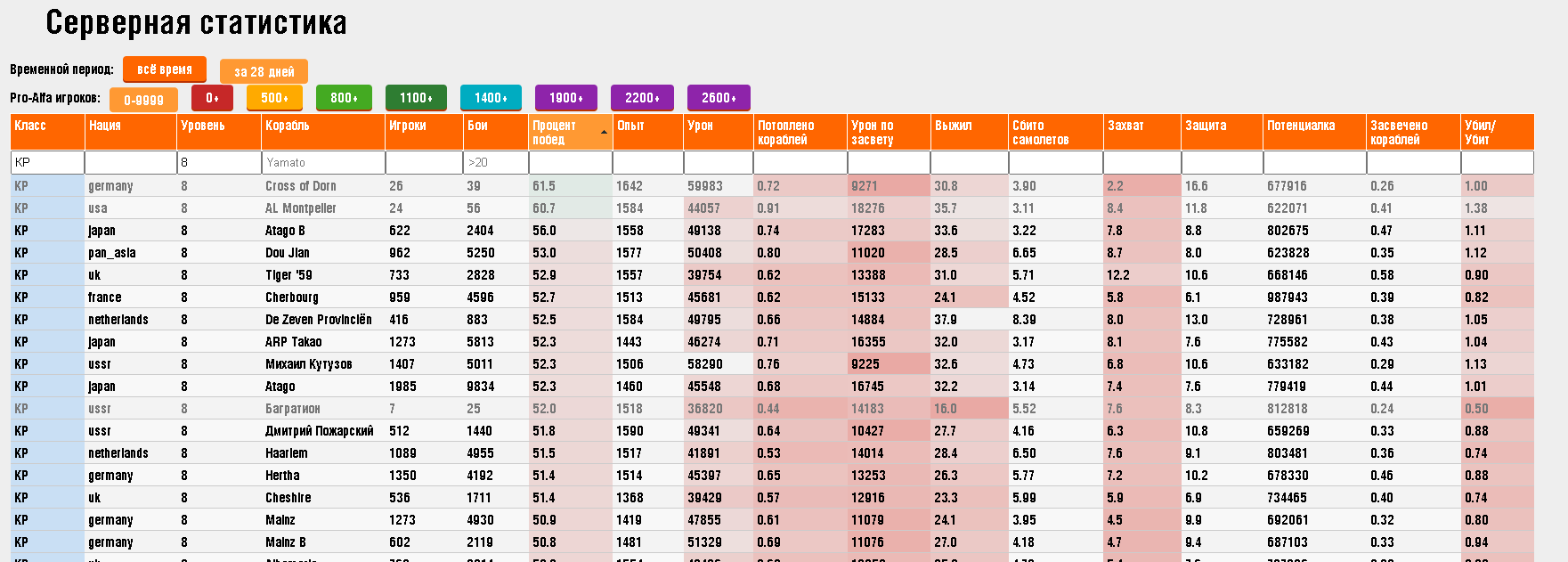Image resolution: width=1568 pixels, height=562 pixels.
Task: Click the 'Tiger '59' ship name
Action: (288, 275)
